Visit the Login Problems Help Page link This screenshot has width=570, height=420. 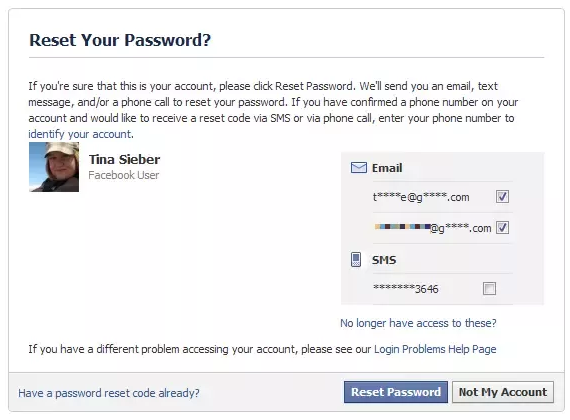[435, 349]
